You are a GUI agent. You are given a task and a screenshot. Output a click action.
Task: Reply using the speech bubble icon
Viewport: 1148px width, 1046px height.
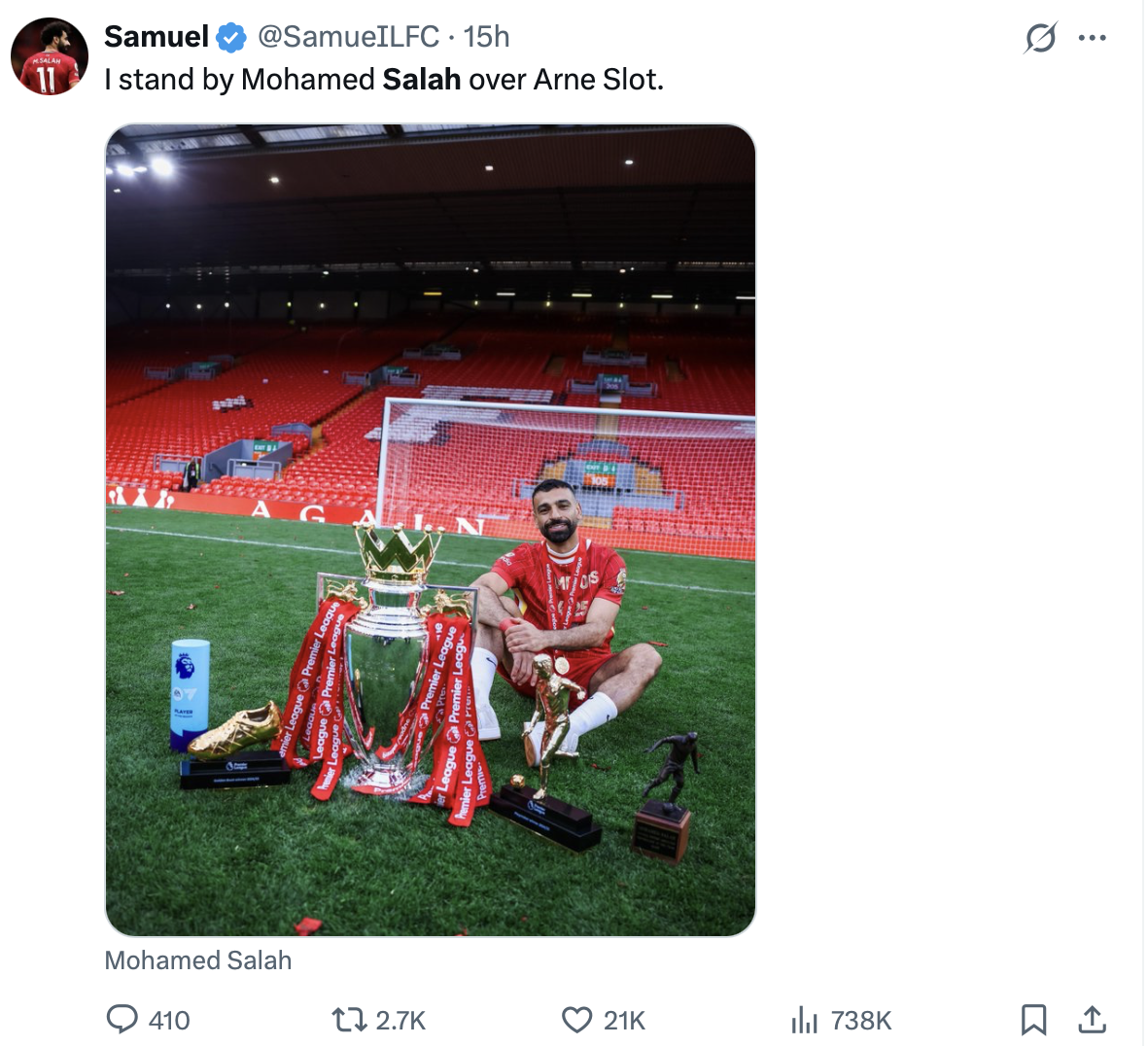click(122, 1019)
